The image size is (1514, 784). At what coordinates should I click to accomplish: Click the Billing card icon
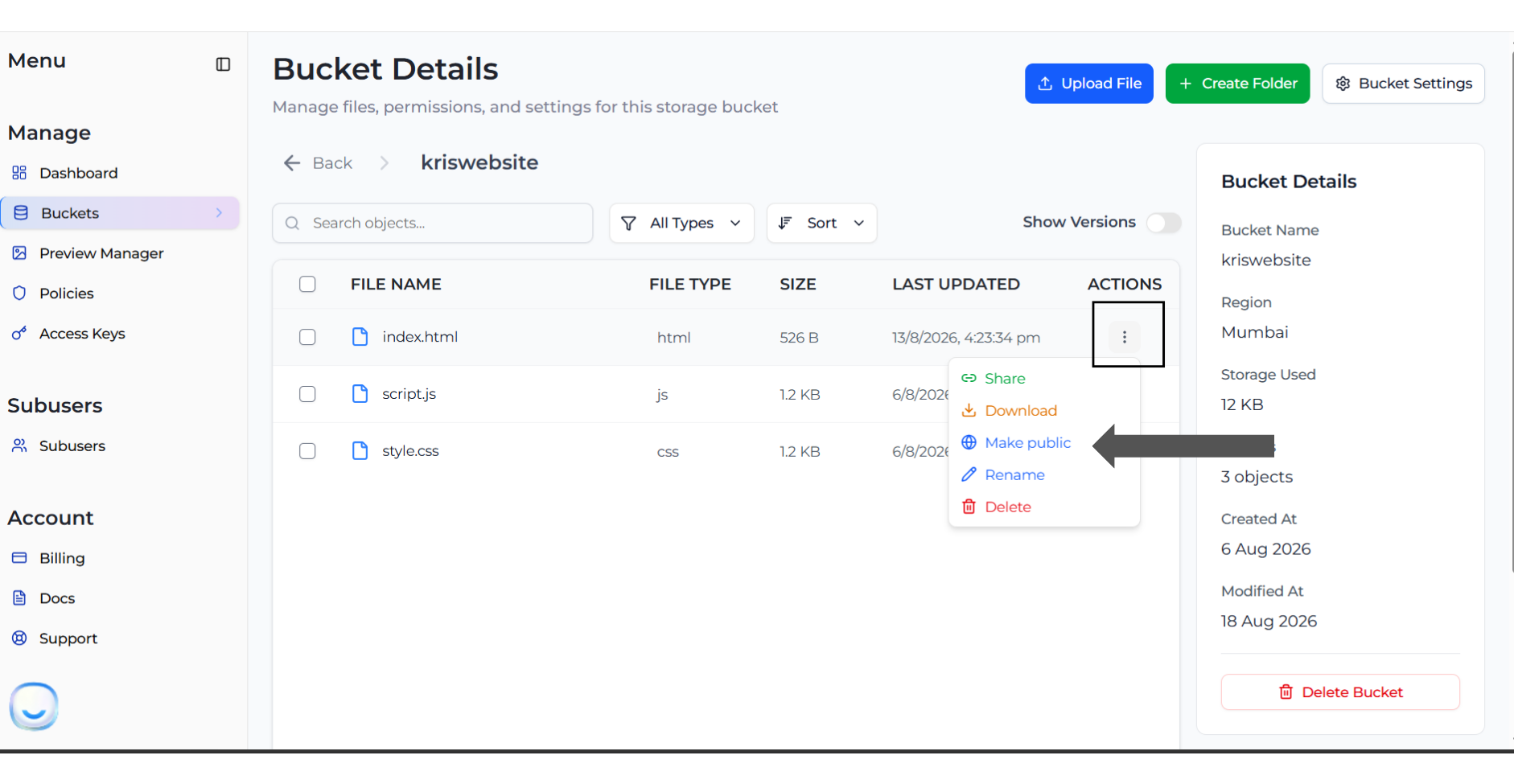coord(19,558)
